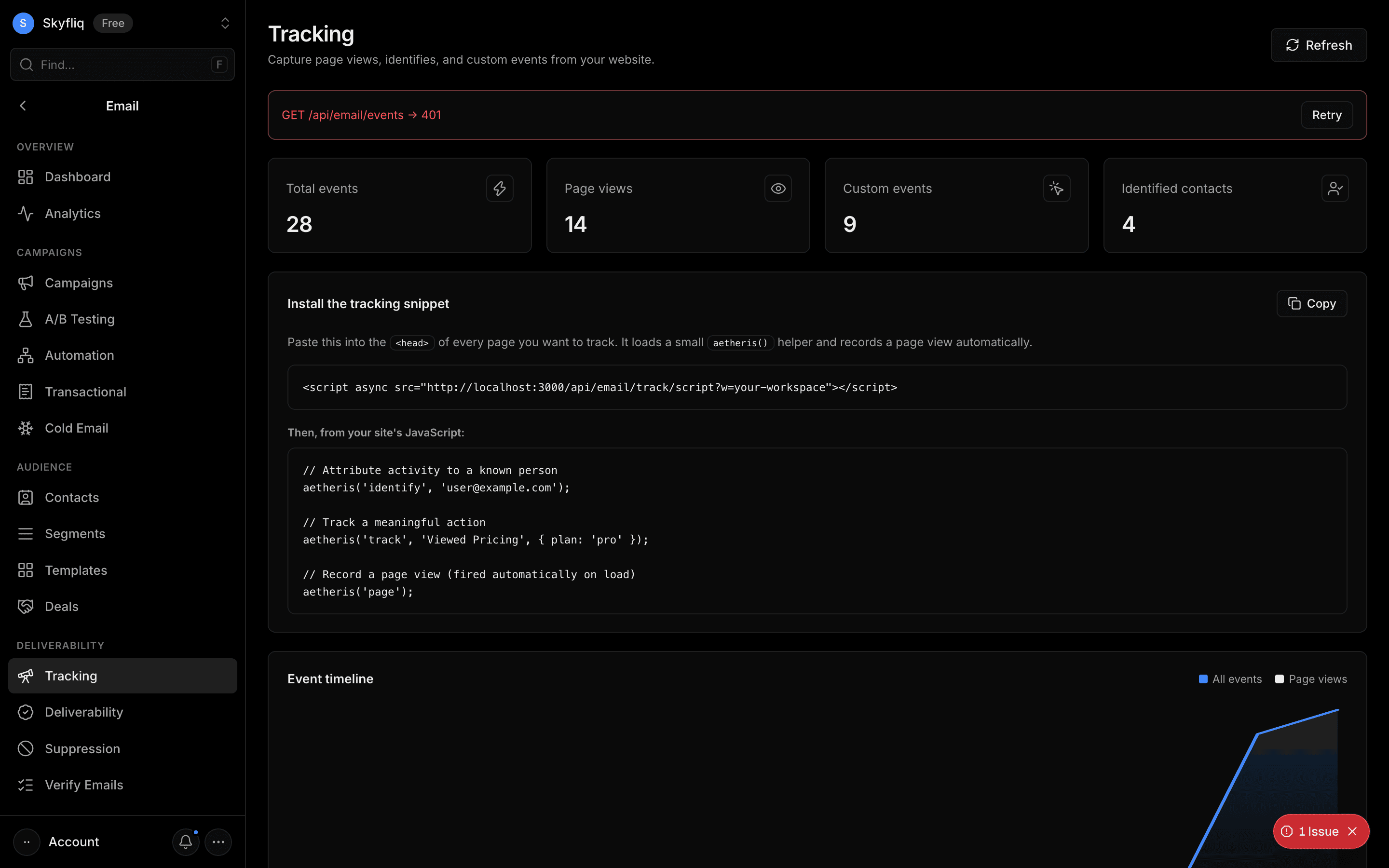The width and height of the screenshot is (1389, 868).
Task: Toggle the Page views legend swatch
Action: click(x=1280, y=679)
